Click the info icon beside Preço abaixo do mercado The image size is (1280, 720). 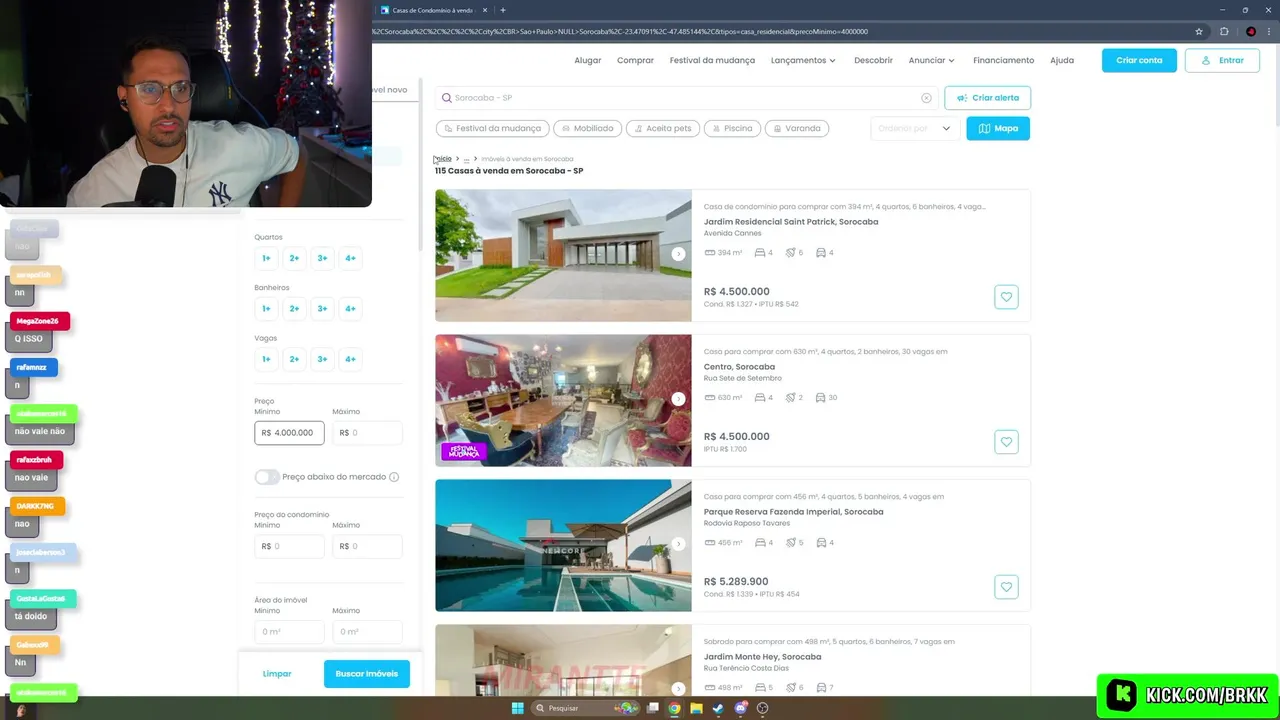394,477
